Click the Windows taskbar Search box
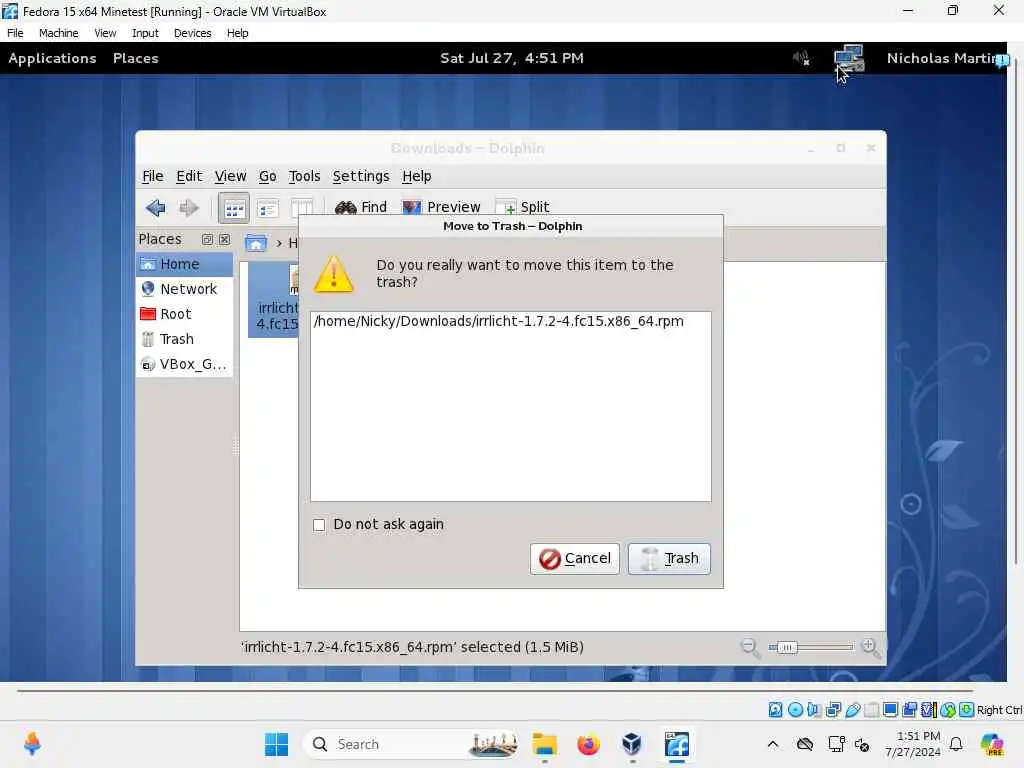Viewport: 1024px width, 768px height. point(410,744)
